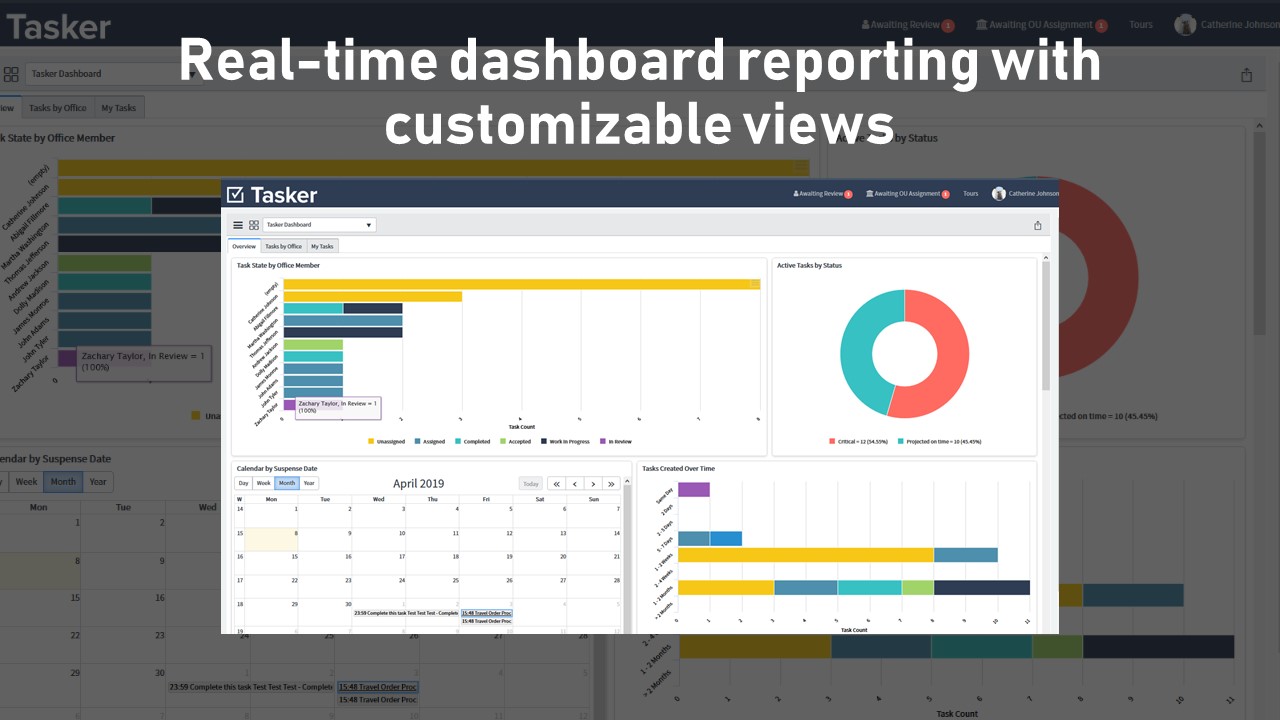Open the chart options menu on Task State bar chart
1280x720 pixels.
(x=755, y=284)
